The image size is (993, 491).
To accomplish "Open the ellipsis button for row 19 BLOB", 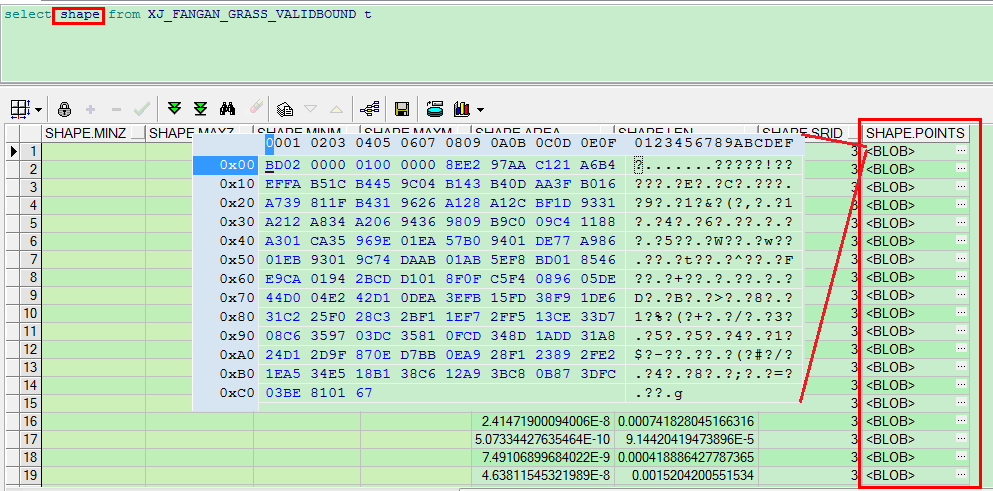I will (961, 475).
